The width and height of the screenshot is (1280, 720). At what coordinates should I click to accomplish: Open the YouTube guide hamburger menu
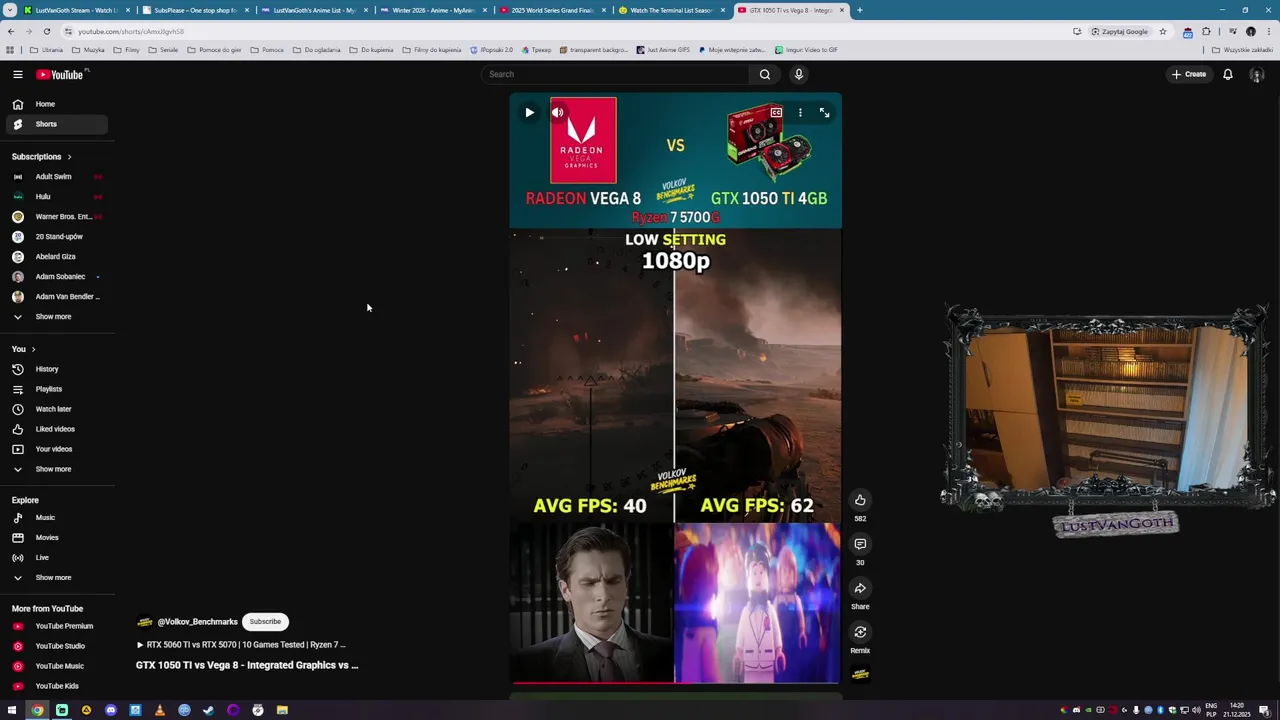(17, 74)
